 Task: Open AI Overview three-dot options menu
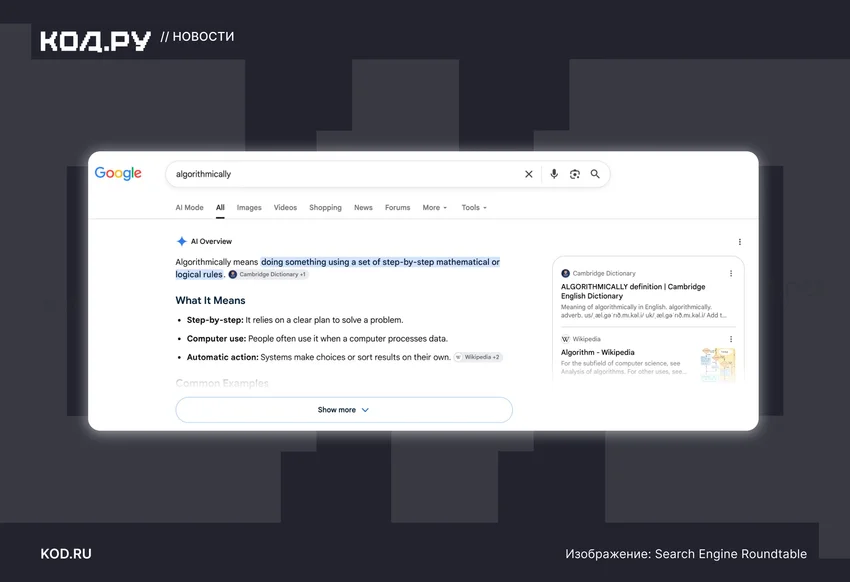point(739,242)
